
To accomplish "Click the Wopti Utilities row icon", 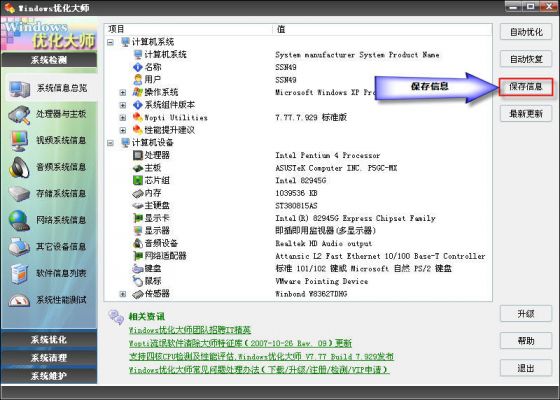I will (x=138, y=118).
